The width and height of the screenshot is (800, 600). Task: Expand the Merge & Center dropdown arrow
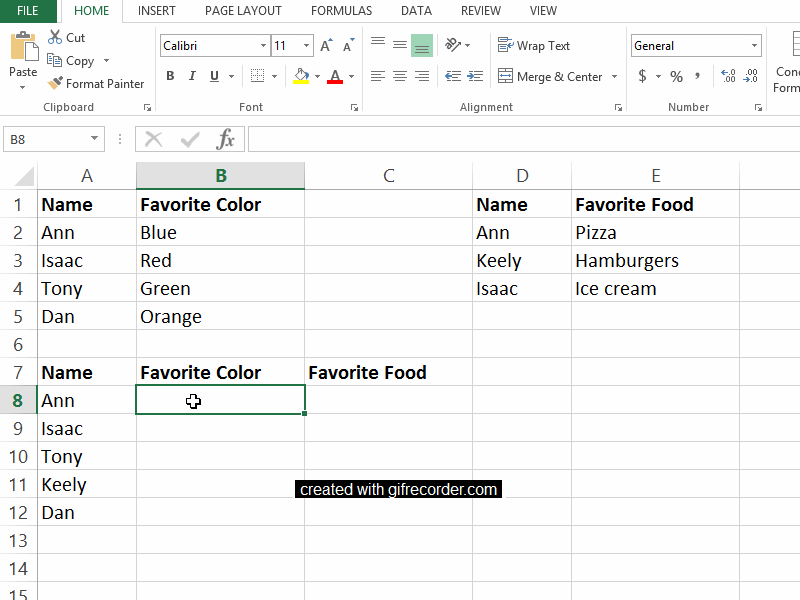614,76
